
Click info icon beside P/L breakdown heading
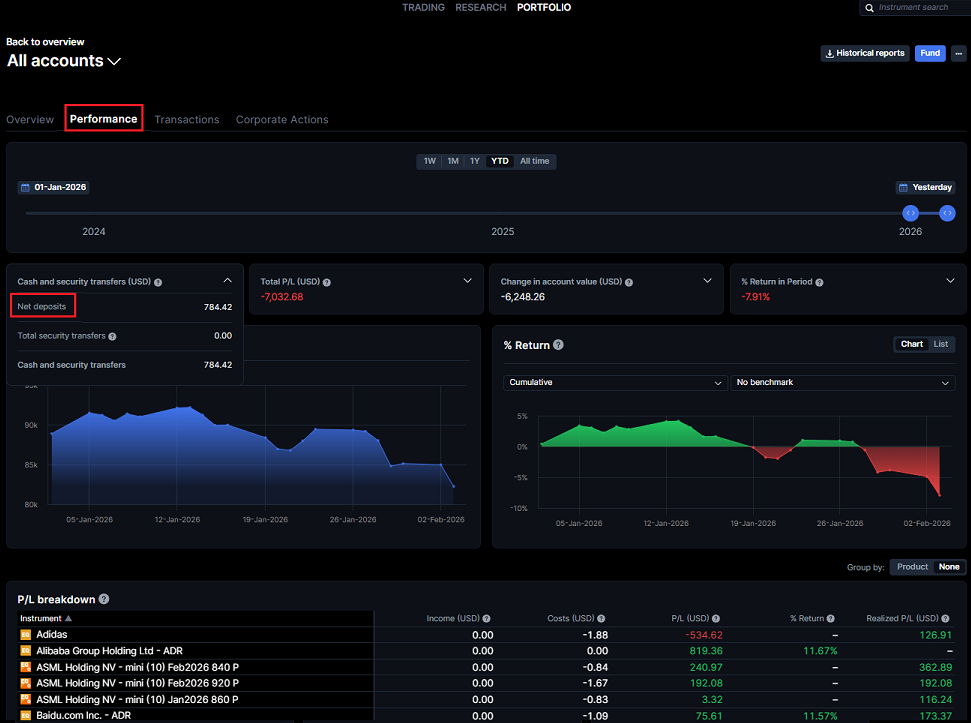point(104,600)
